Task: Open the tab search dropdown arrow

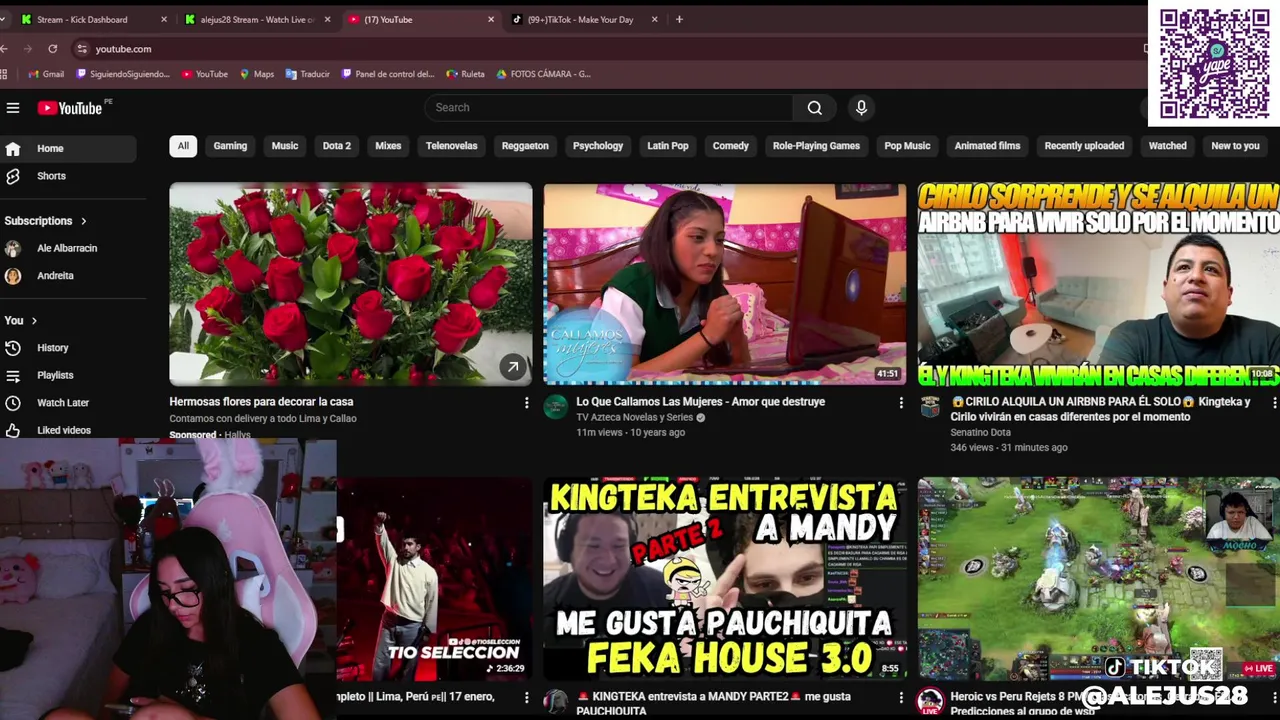Action: coord(4,19)
